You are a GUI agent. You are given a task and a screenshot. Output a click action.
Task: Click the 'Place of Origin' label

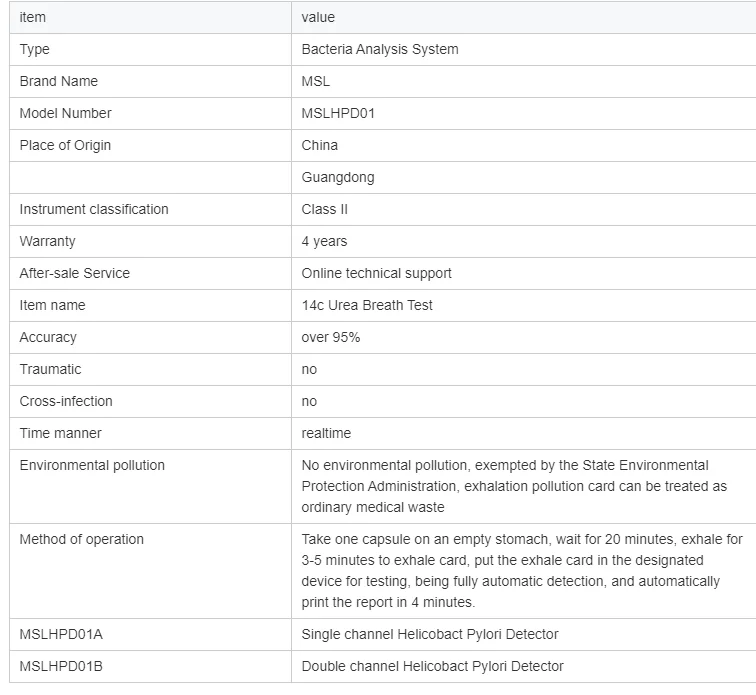pos(65,145)
